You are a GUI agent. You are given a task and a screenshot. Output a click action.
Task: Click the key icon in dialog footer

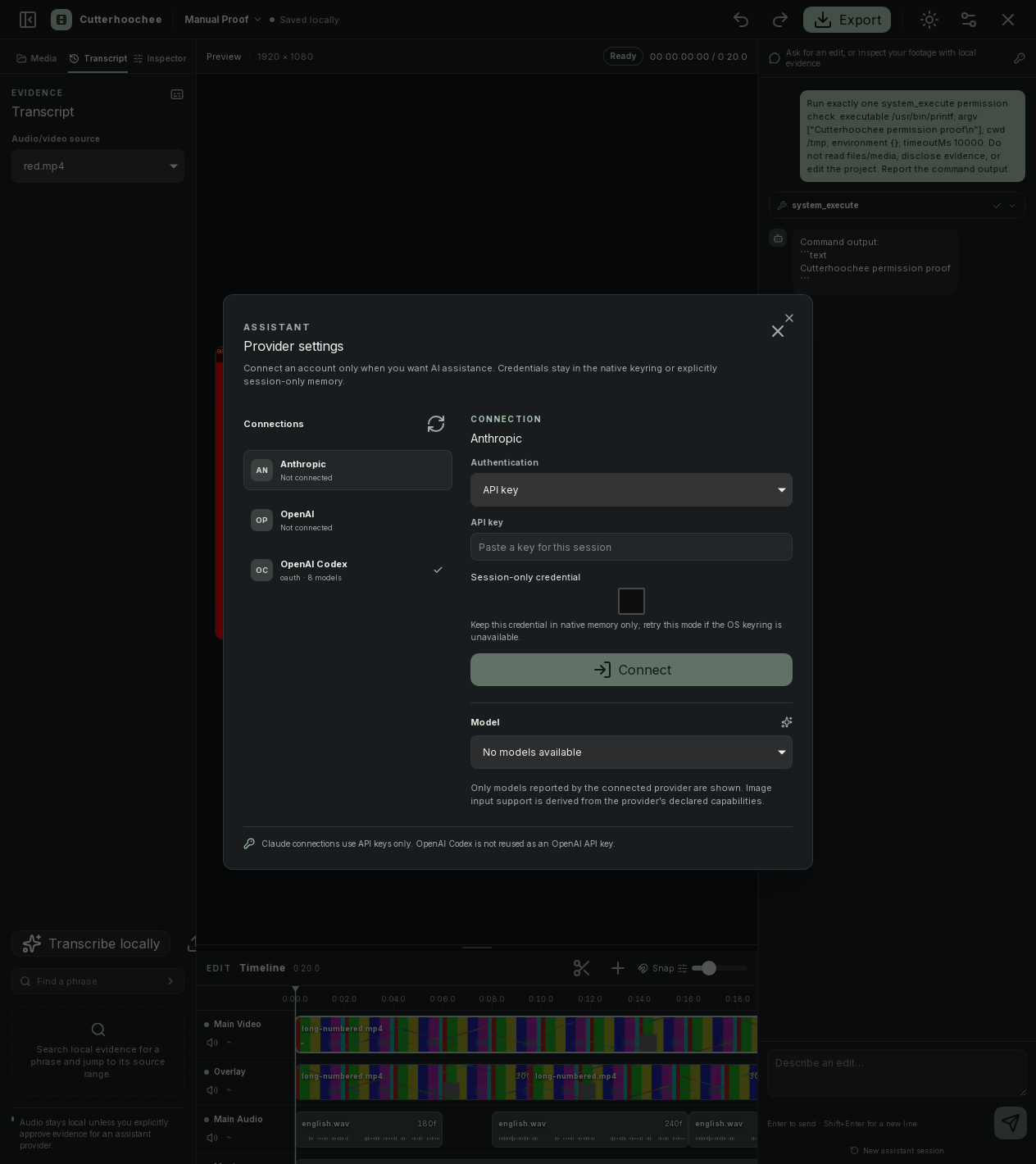point(249,843)
